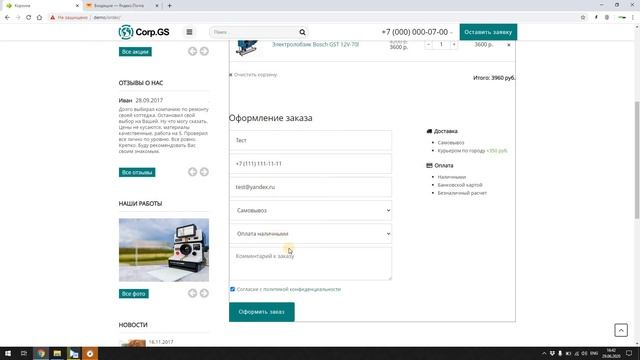Click the Банковской картой list item

[x=460, y=185]
